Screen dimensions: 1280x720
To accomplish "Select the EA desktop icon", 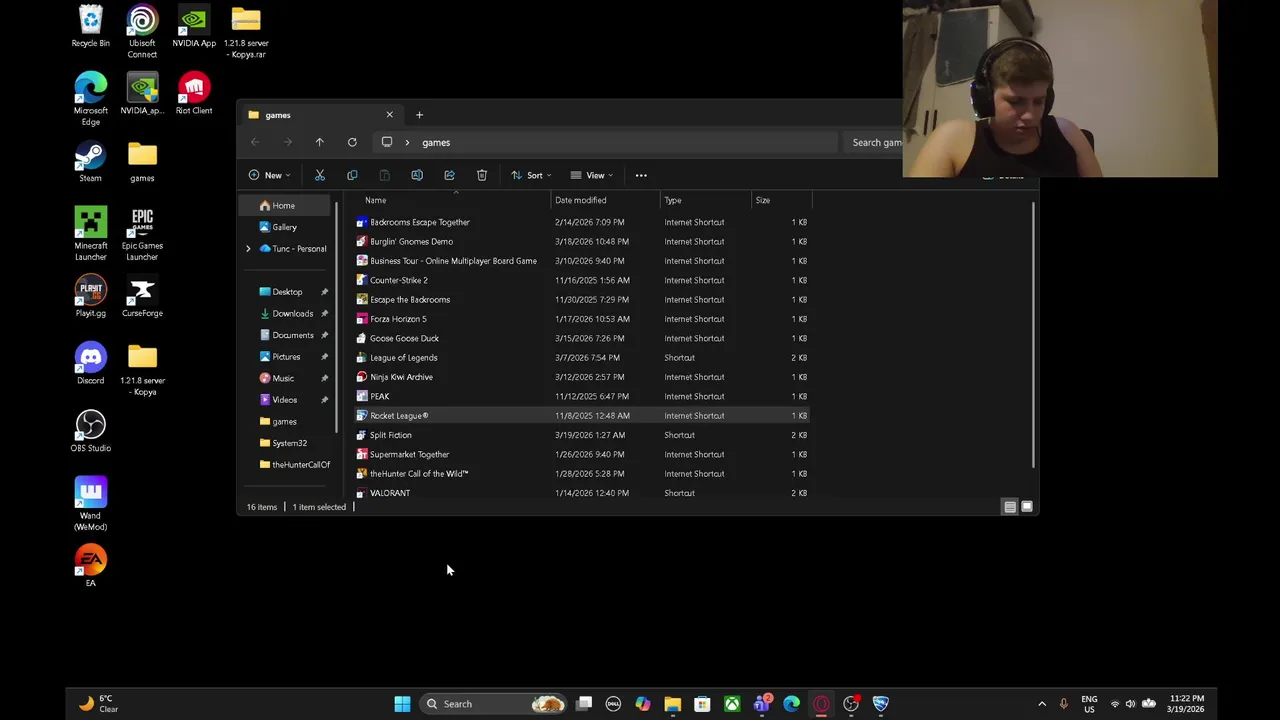I will pyautogui.click(x=90, y=566).
